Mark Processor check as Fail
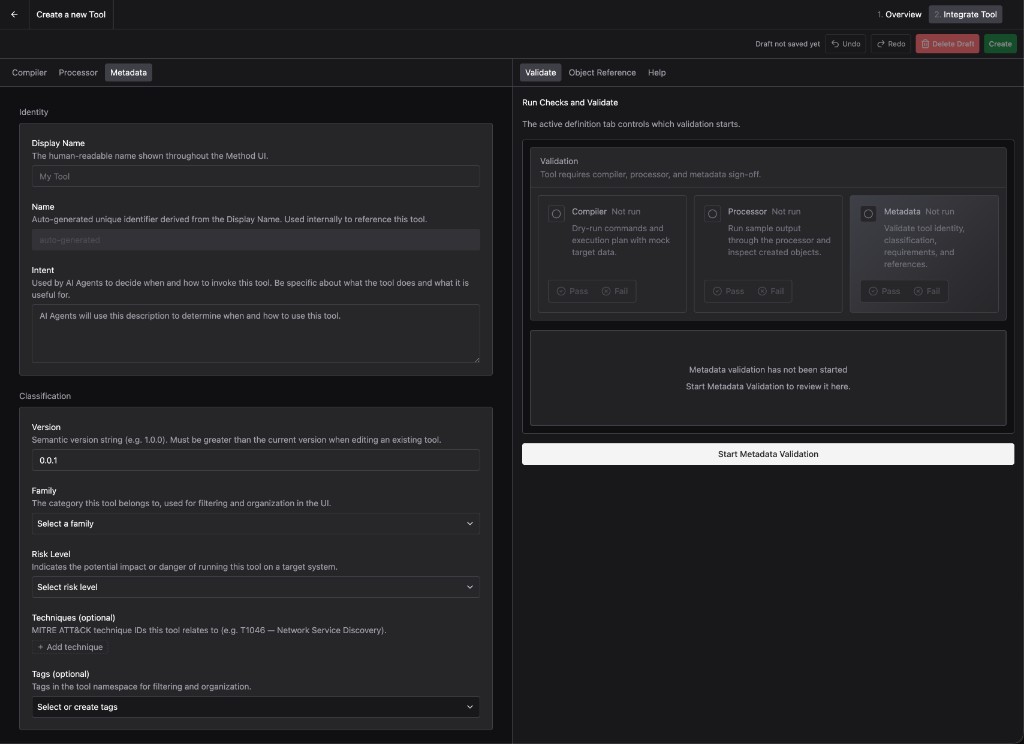 point(771,291)
